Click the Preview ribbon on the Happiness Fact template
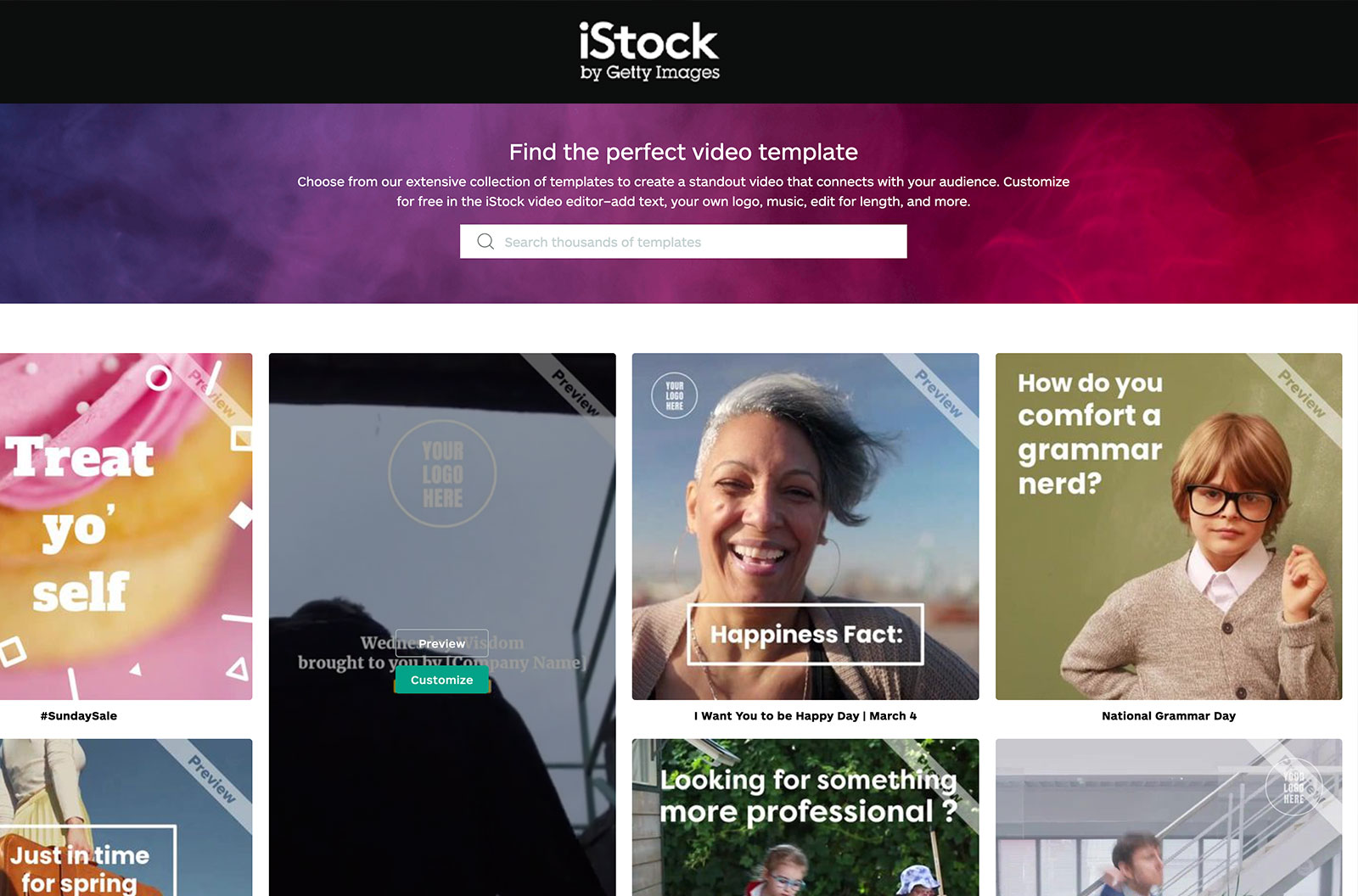The width and height of the screenshot is (1358, 896). 939,393
